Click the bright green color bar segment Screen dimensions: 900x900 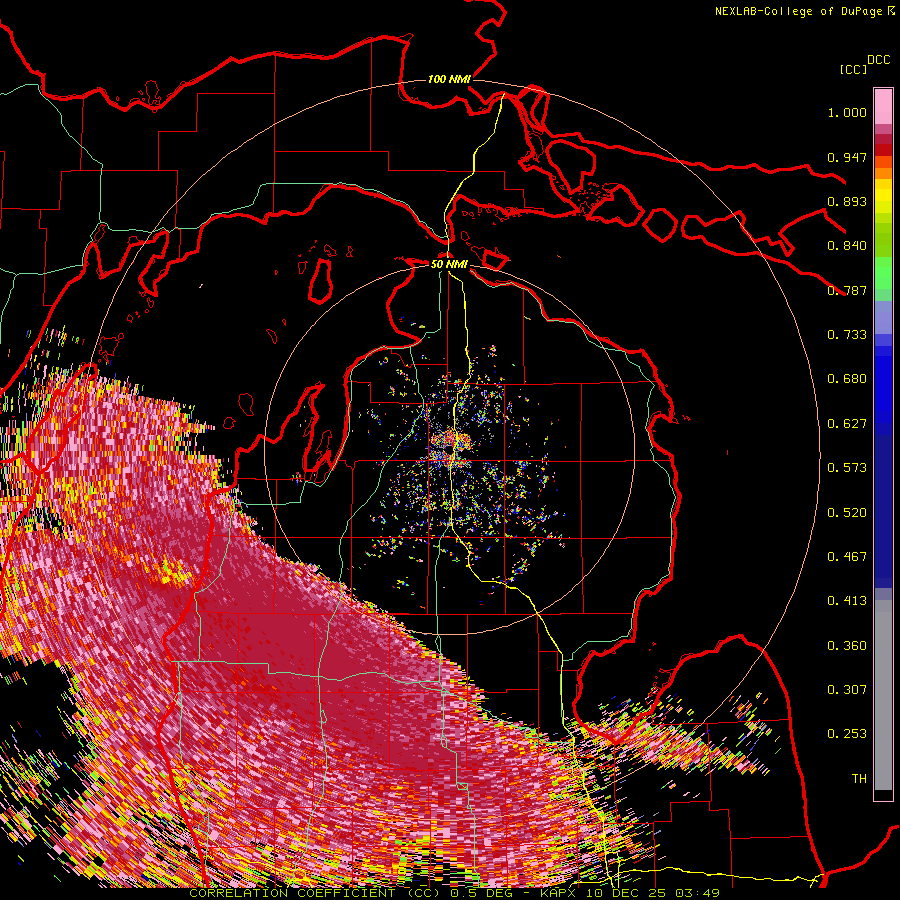tap(883, 273)
